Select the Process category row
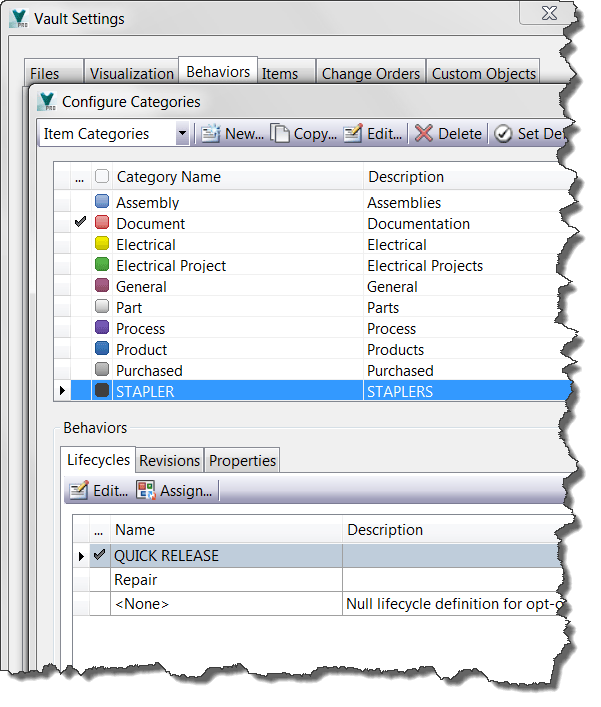 pyautogui.click(x=311, y=328)
